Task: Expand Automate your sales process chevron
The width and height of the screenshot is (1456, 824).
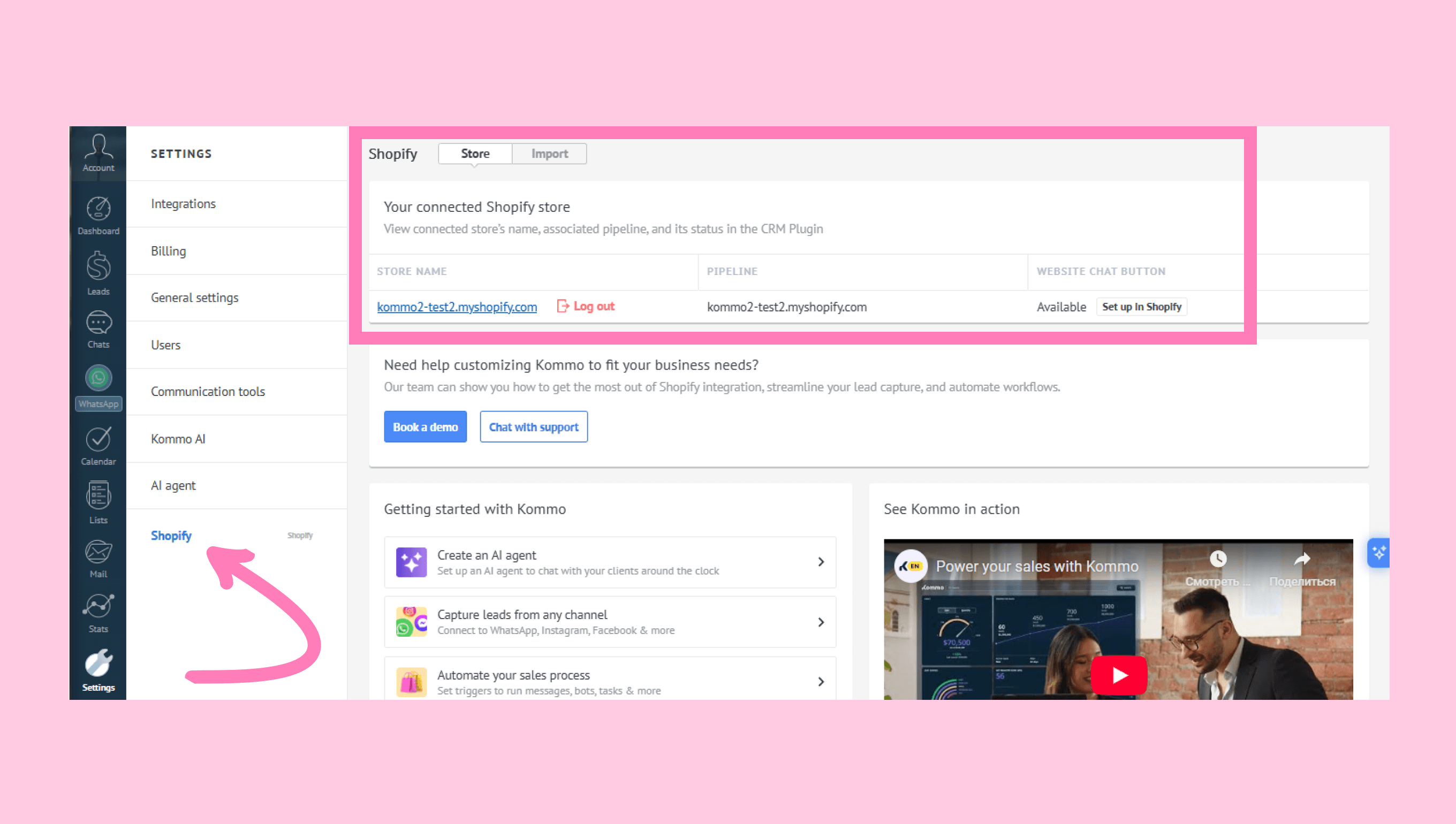Action: (x=821, y=682)
